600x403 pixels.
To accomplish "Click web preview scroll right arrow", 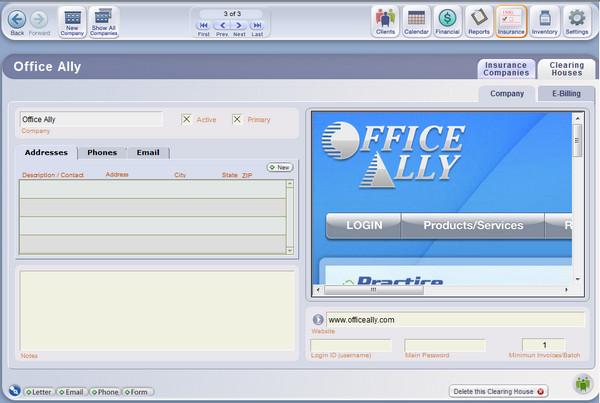I will [x=567, y=290].
